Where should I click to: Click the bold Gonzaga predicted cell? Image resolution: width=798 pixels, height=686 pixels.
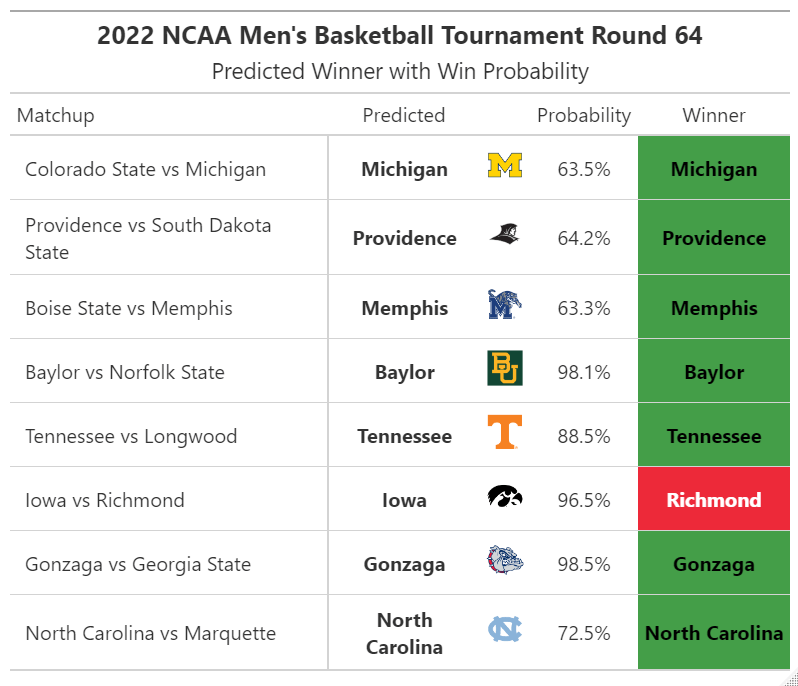click(x=405, y=564)
